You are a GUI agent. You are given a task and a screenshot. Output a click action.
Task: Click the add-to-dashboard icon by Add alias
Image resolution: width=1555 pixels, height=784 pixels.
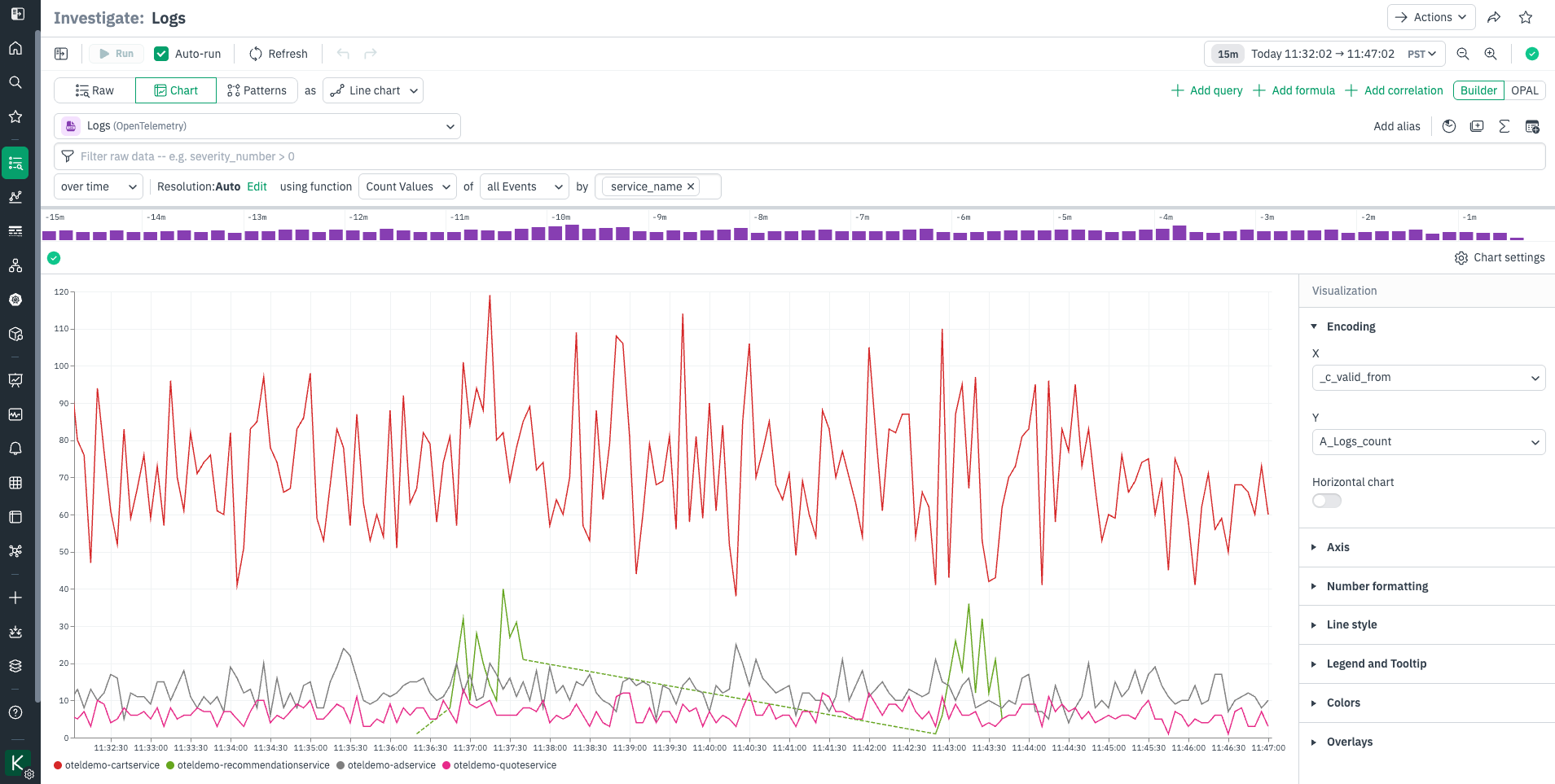(1477, 126)
